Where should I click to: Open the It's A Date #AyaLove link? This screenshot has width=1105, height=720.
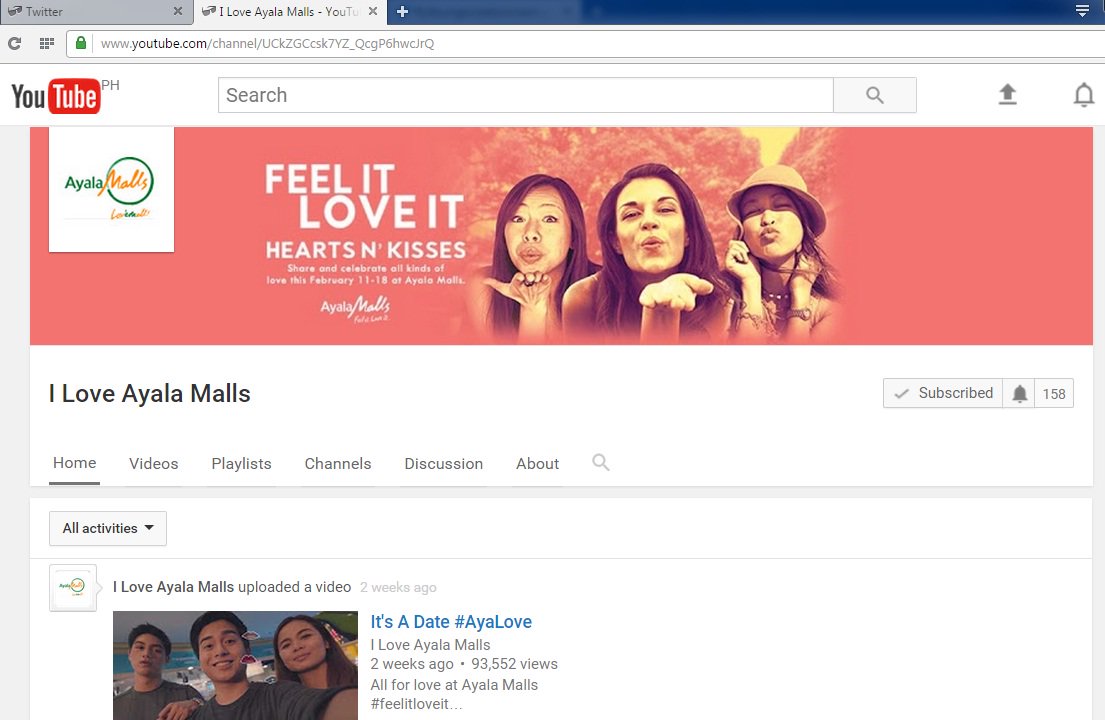[x=451, y=622]
